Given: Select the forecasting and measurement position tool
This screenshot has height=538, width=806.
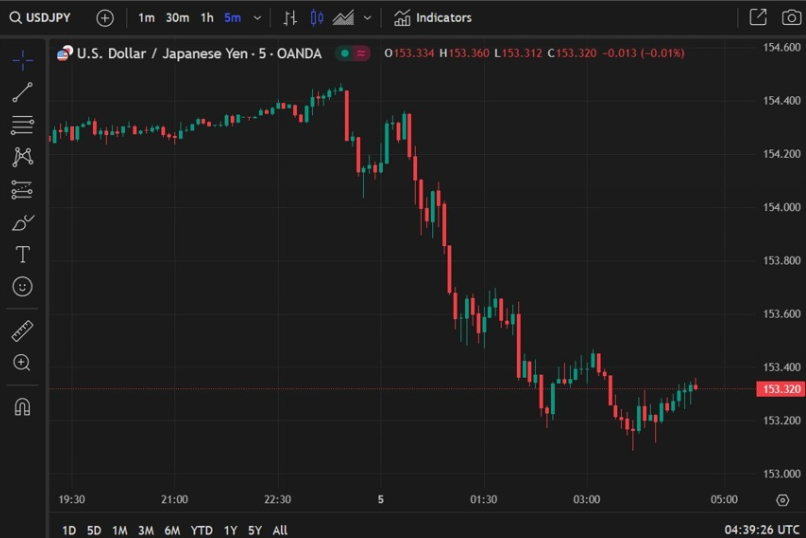Looking at the screenshot, I should coord(22,190).
